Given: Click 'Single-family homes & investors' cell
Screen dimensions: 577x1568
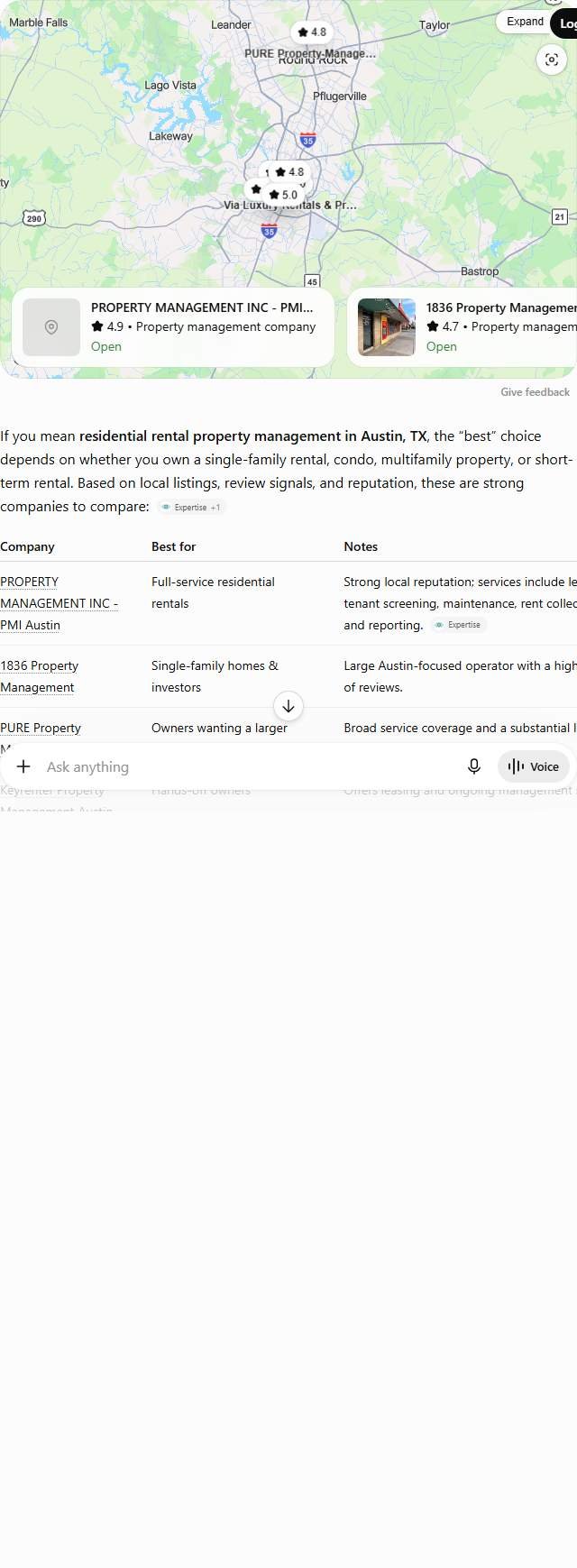Looking at the screenshot, I should (215, 676).
